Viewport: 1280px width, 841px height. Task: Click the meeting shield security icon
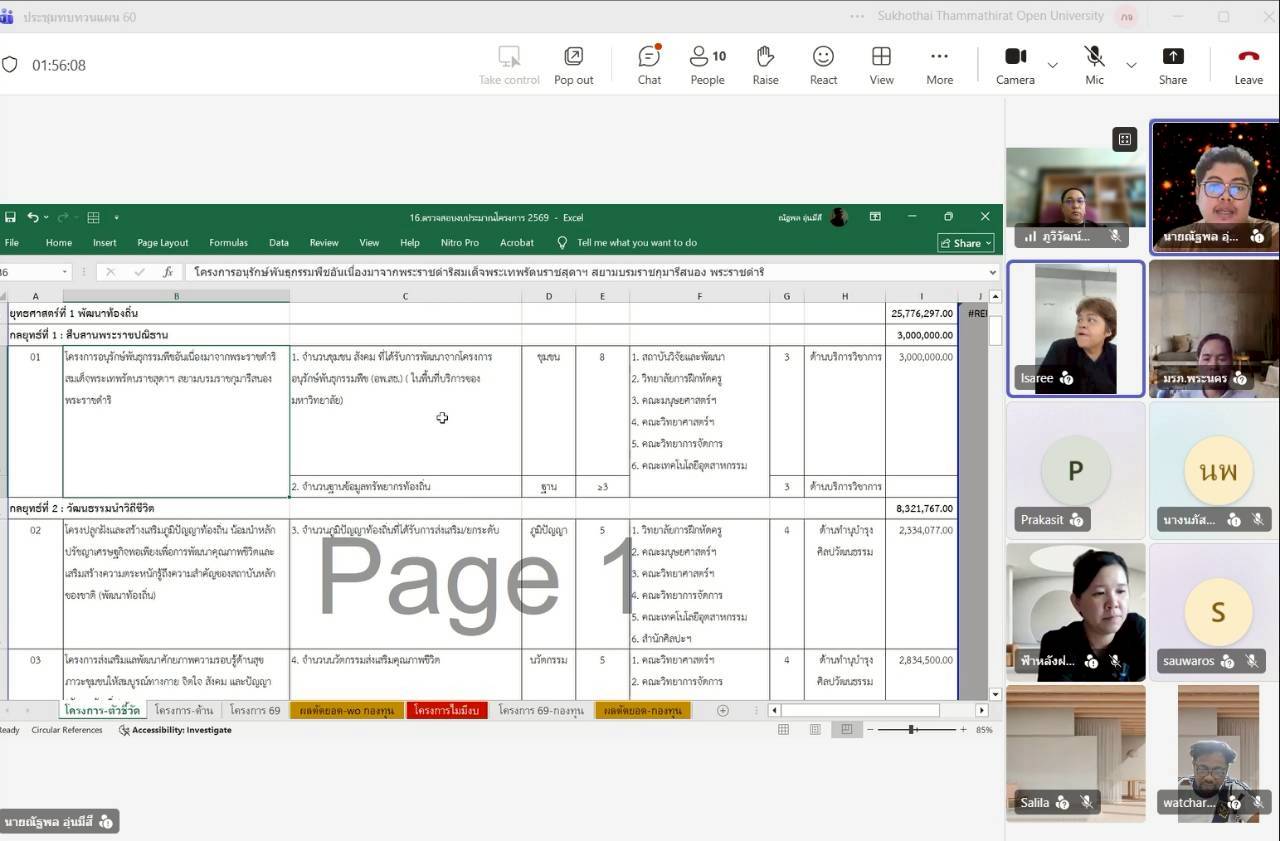pyautogui.click(x=10, y=65)
